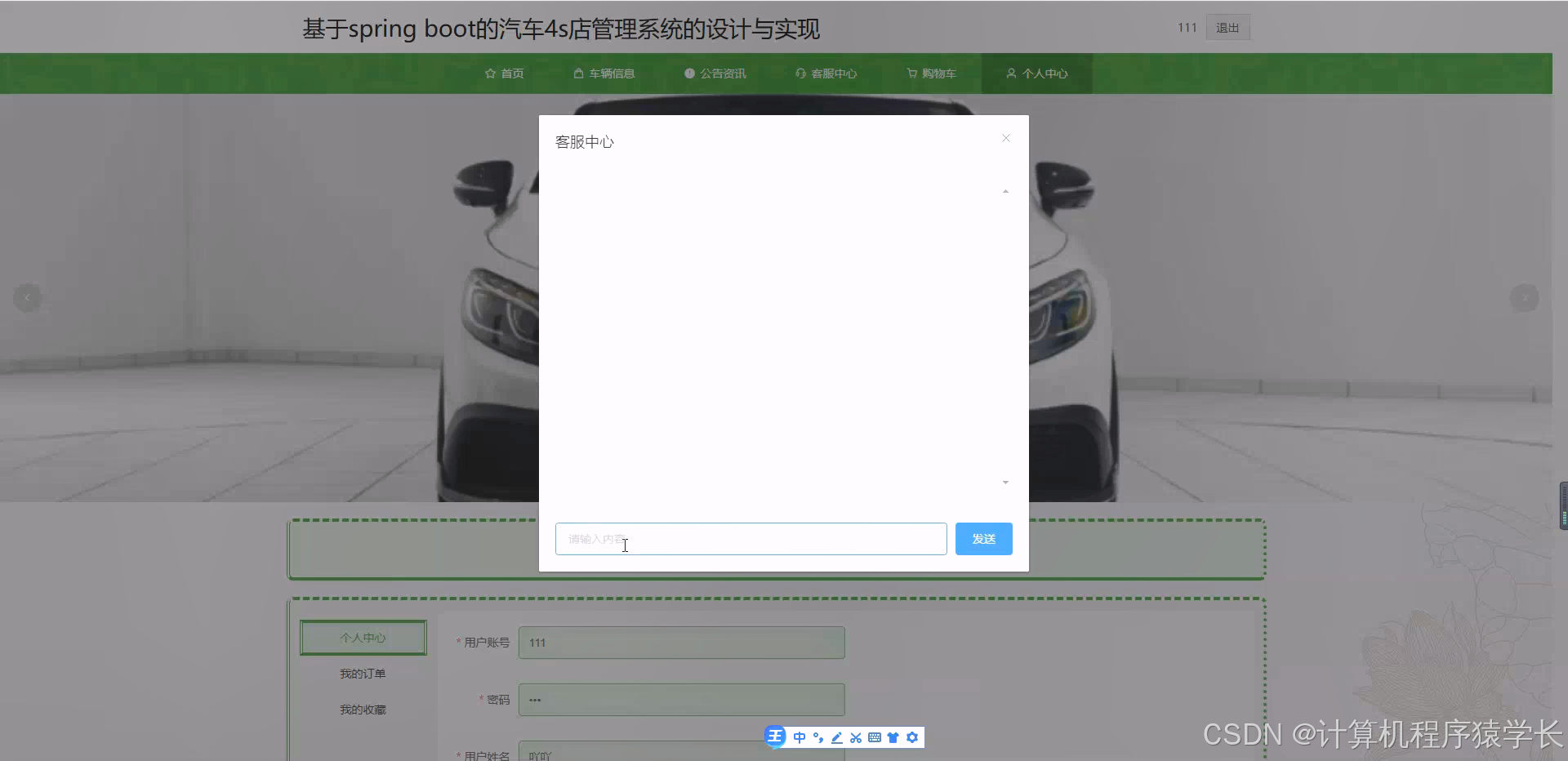Click the car icon beside 车辆信息
1568x761 pixels.
[x=578, y=73]
